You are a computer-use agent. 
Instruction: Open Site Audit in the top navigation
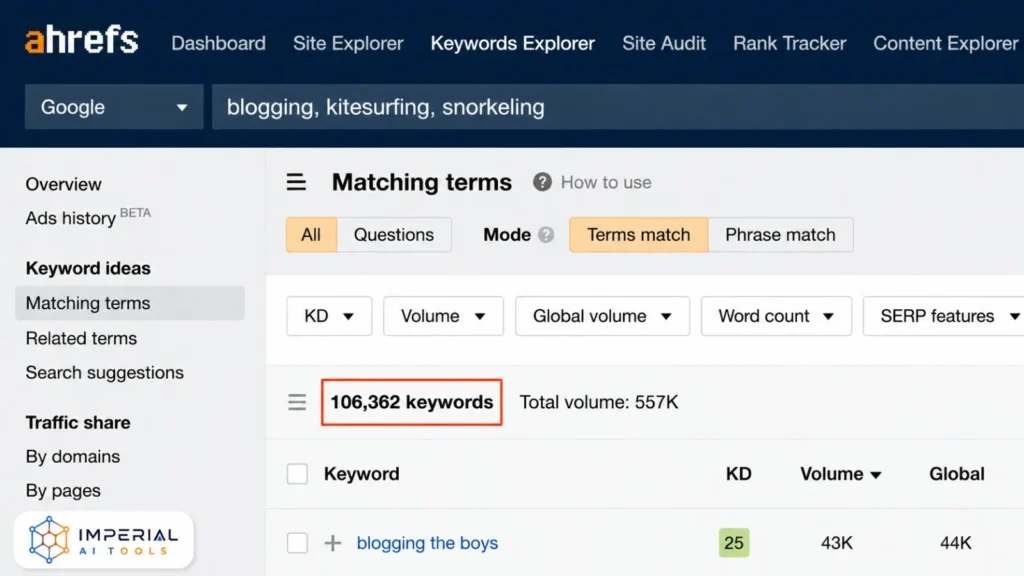click(664, 43)
